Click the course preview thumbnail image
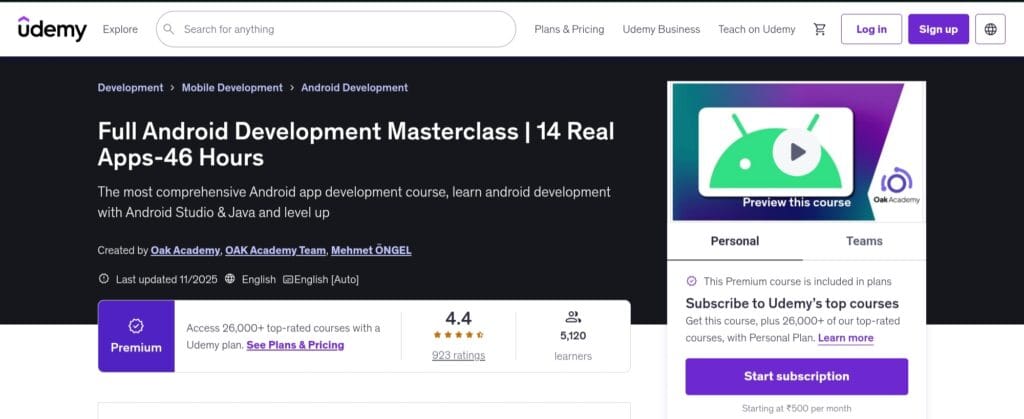 (796, 152)
